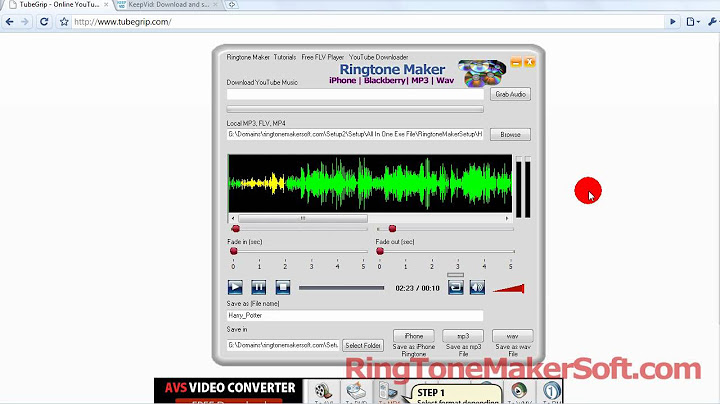Play the audio with the Play button

[235, 287]
